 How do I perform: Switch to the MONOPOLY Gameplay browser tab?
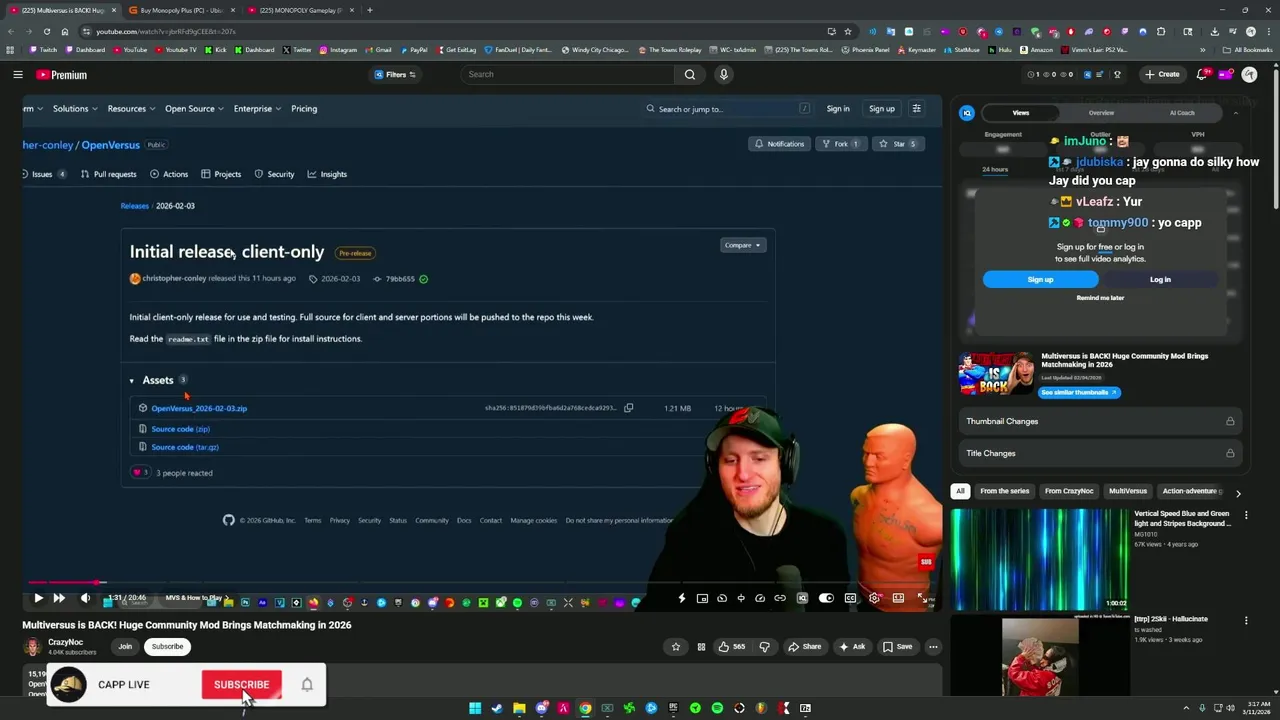point(300,10)
